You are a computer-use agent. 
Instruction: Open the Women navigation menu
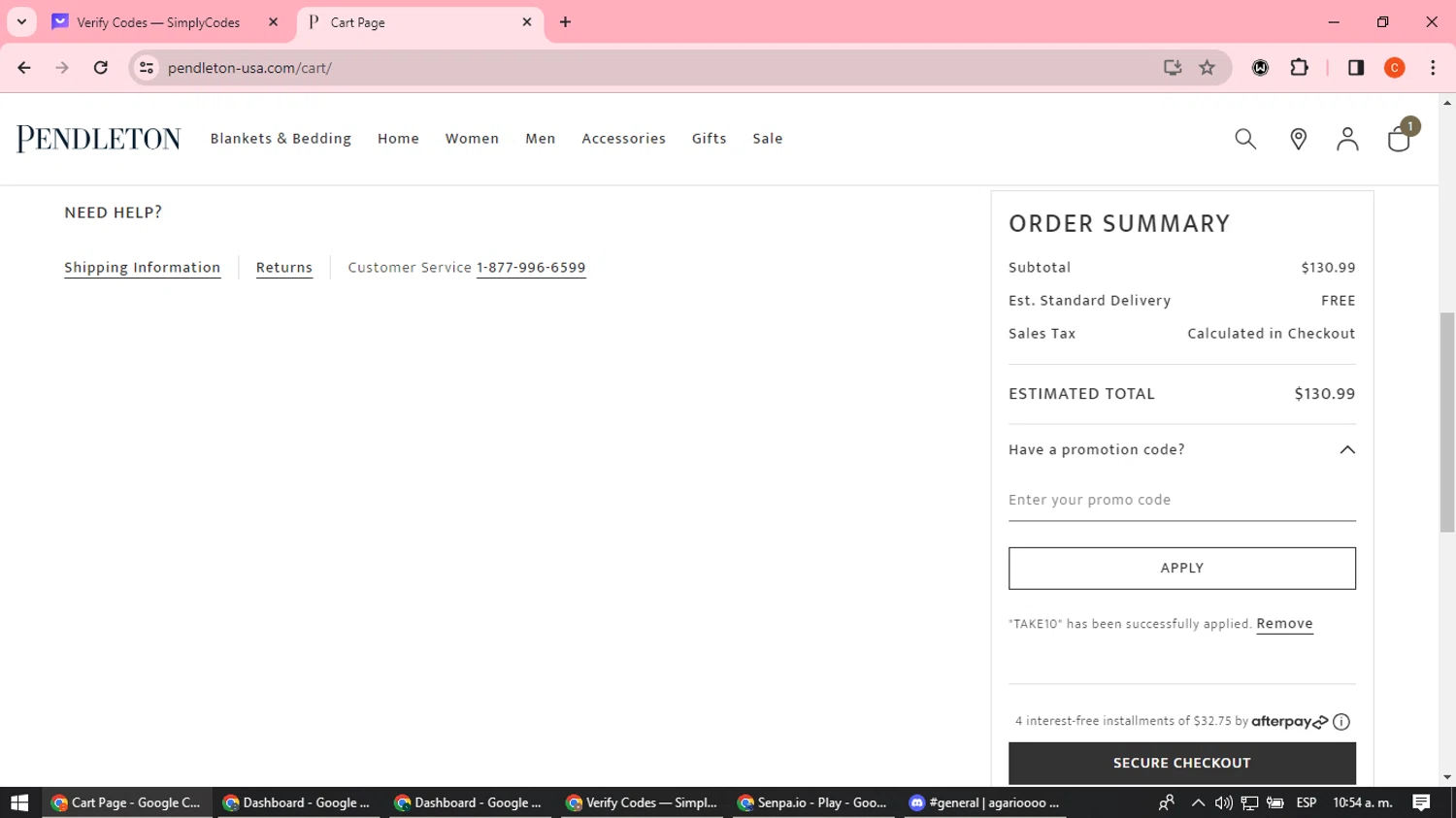tap(472, 139)
